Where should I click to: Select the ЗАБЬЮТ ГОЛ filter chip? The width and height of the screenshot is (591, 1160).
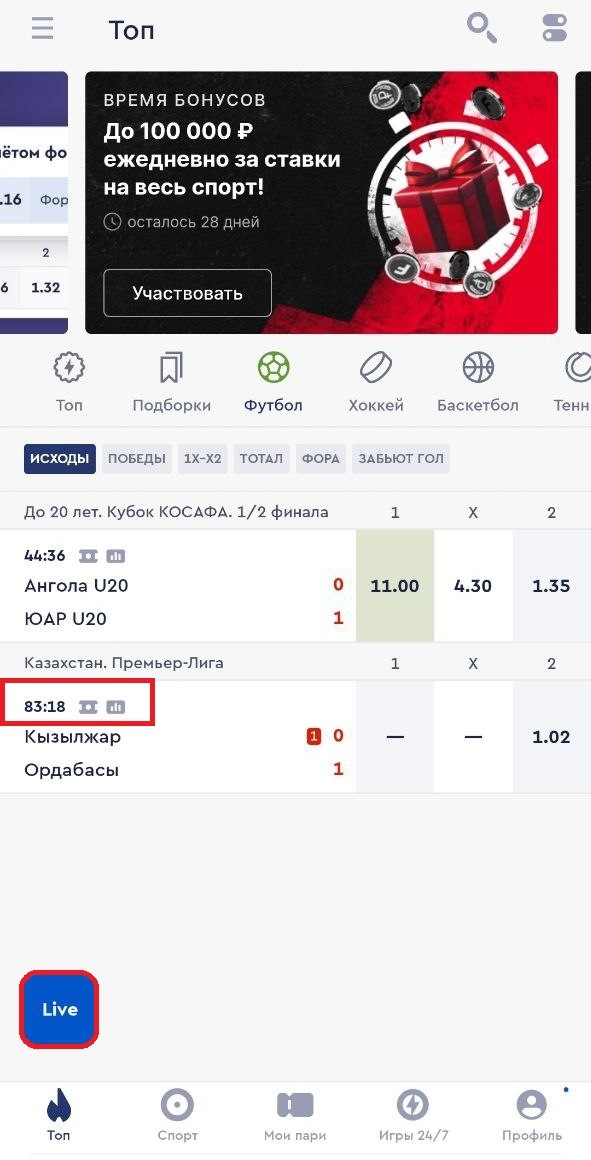pos(401,459)
